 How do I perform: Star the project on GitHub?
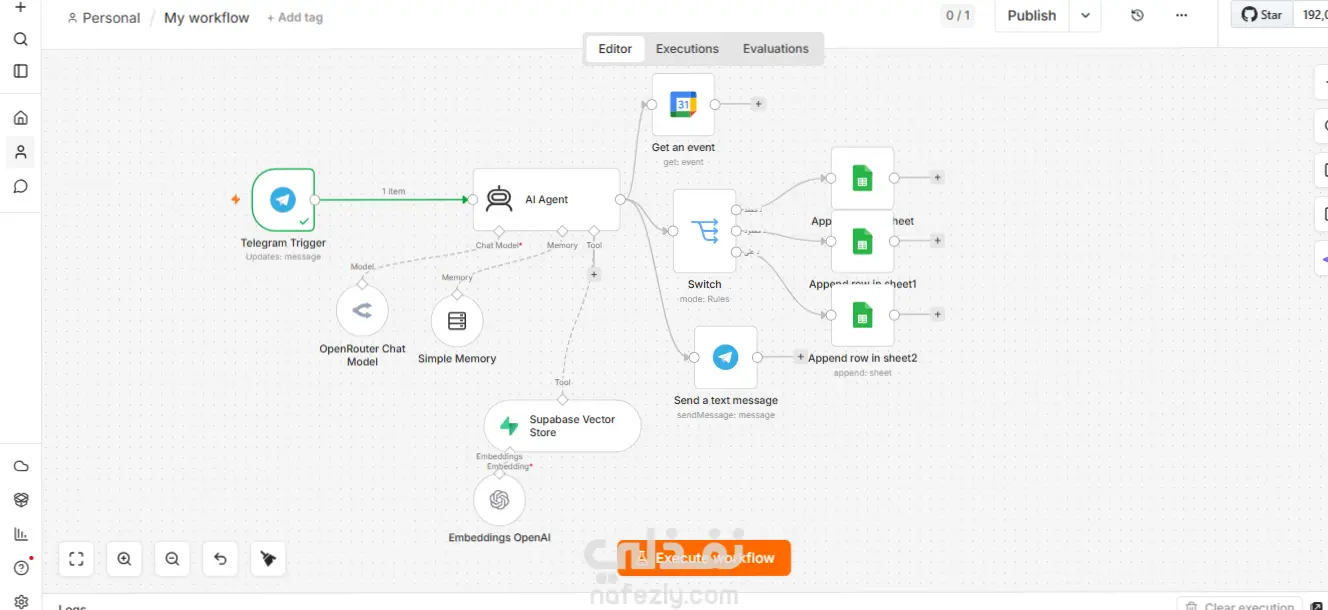[1262, 15]
